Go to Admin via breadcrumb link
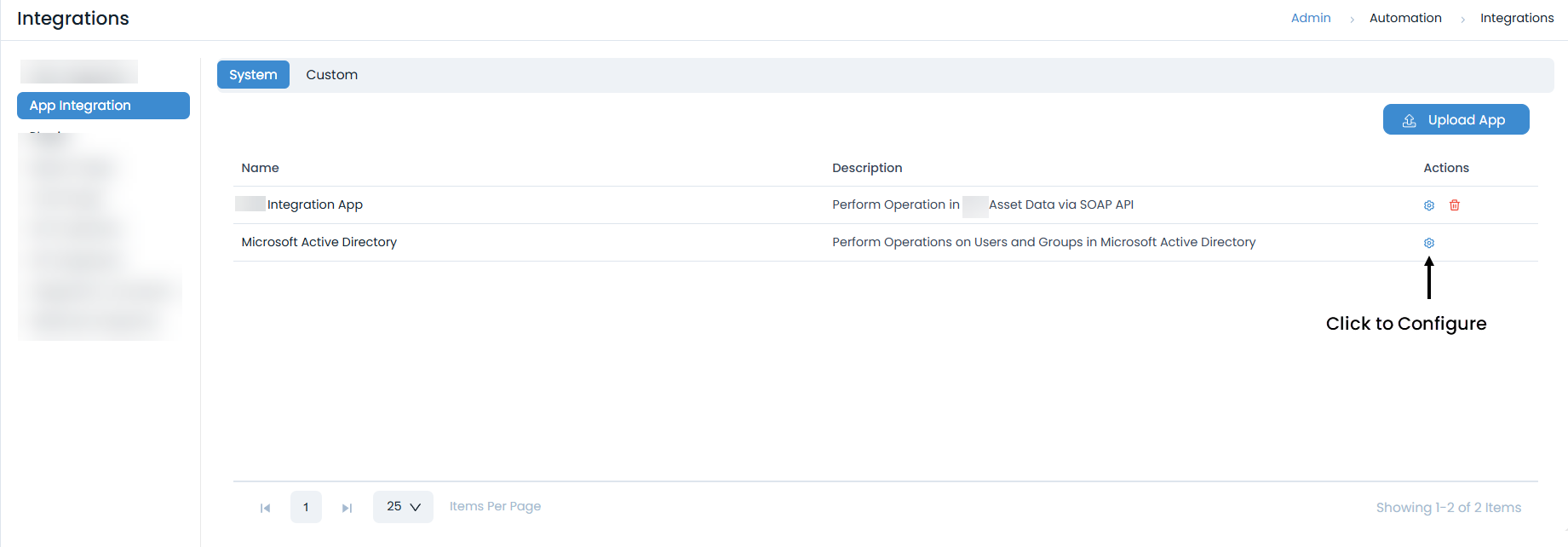This screenshot has width=1568, height=547. coord(1310,18)
